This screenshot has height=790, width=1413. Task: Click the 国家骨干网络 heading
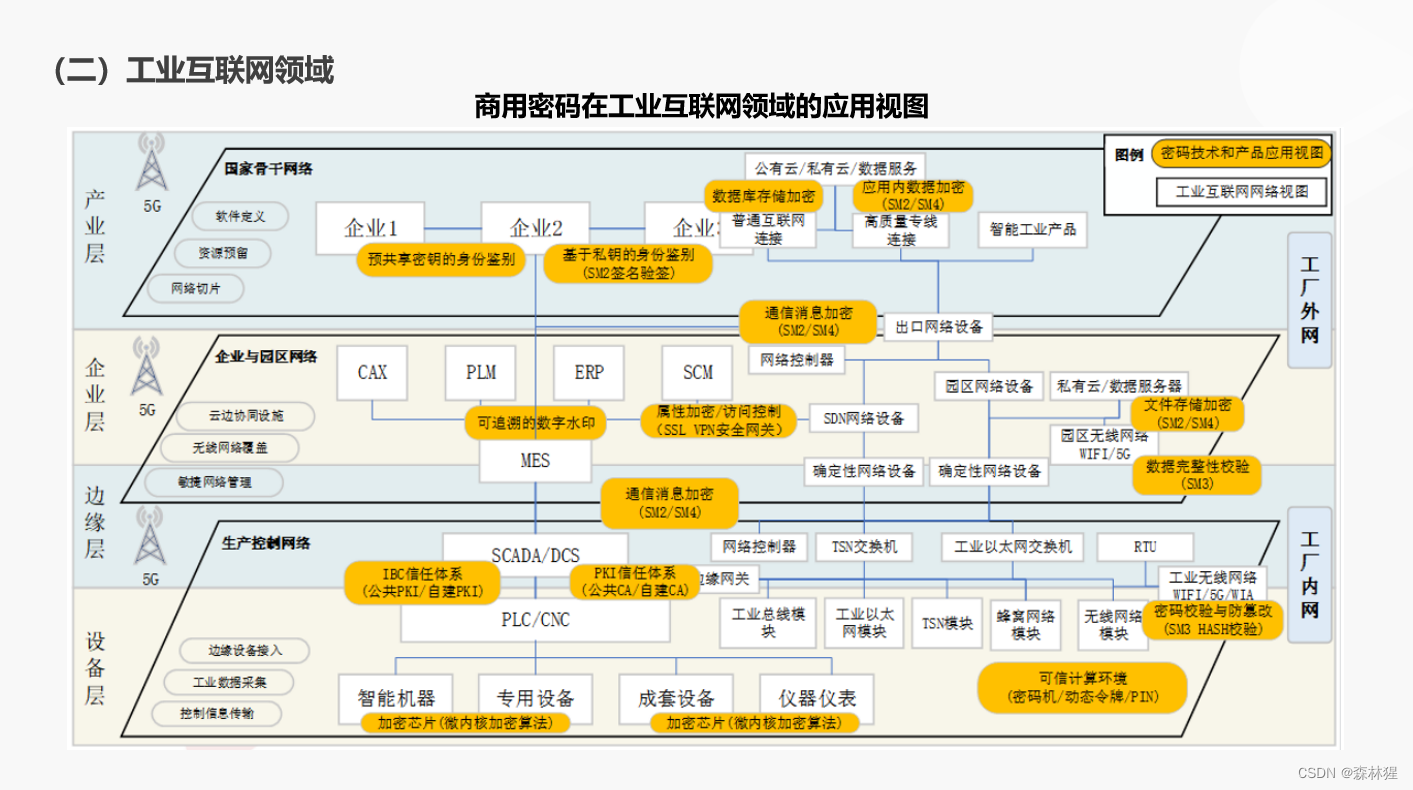(268, 169)
